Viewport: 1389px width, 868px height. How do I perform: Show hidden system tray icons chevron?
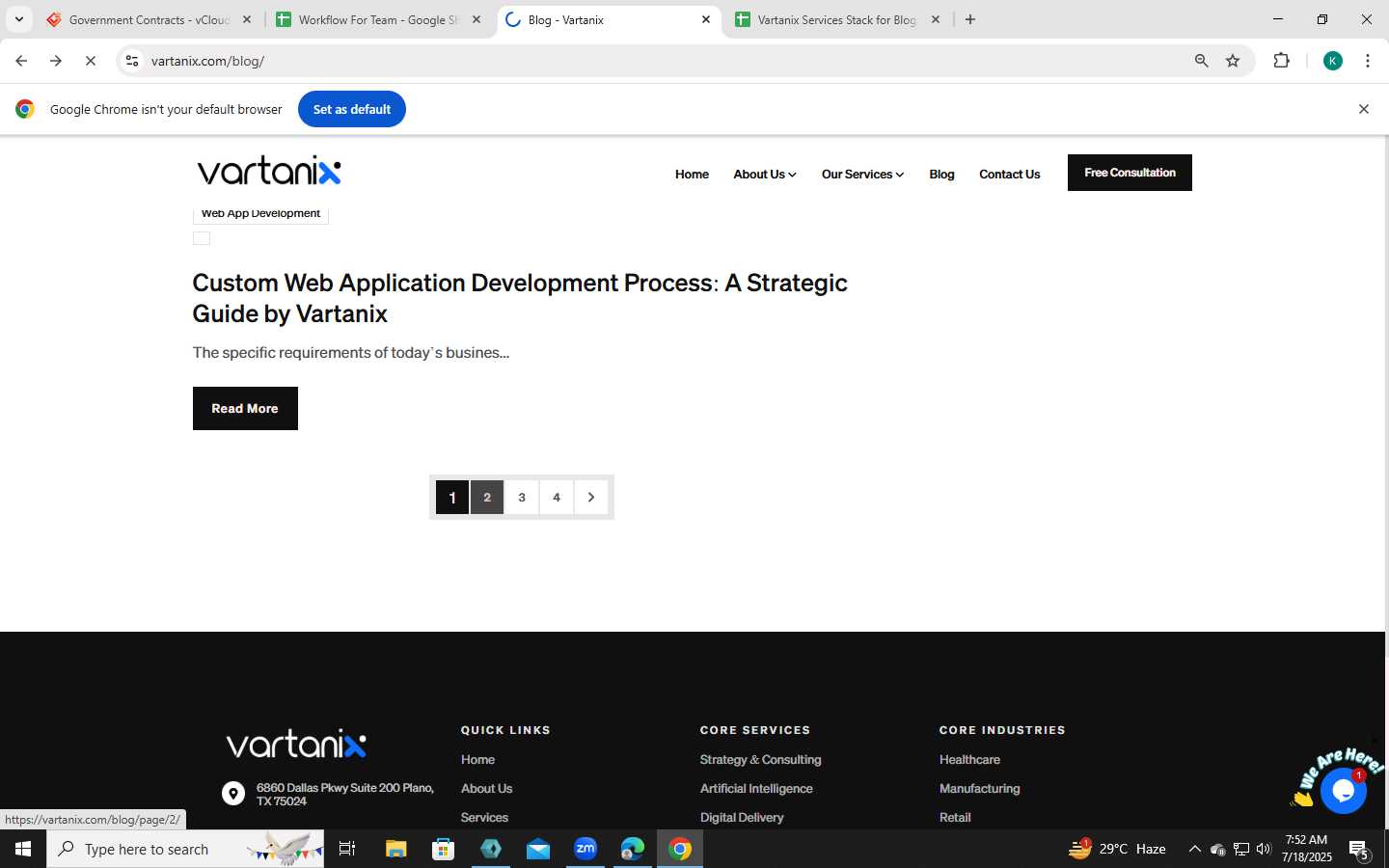(x=1194, y=849)
